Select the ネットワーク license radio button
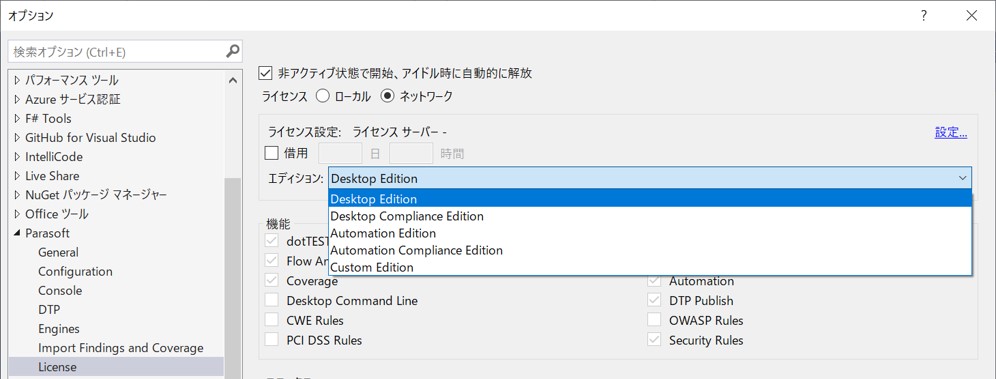Viewport: 996px width, 379px height. (x=387, y=96)
